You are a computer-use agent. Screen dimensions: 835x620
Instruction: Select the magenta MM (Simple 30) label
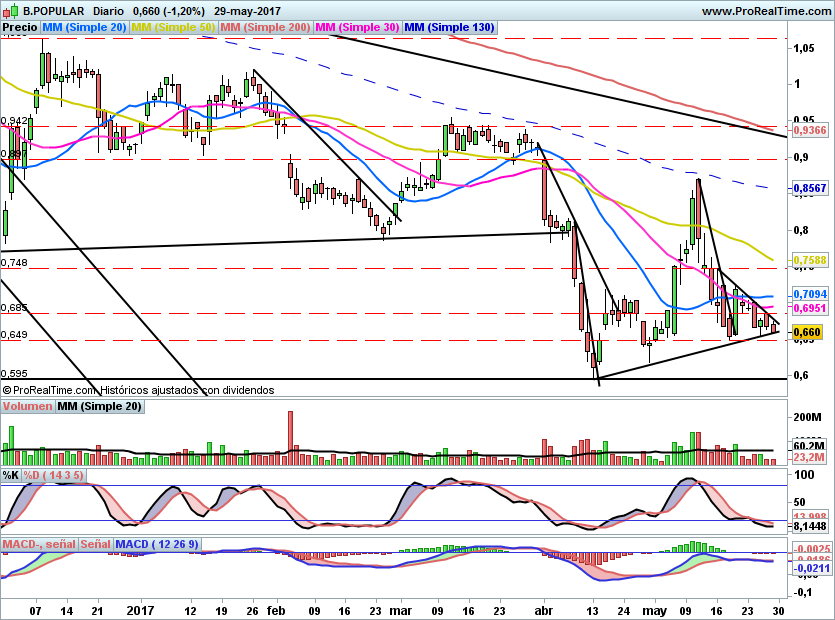[x=358, y=28]
